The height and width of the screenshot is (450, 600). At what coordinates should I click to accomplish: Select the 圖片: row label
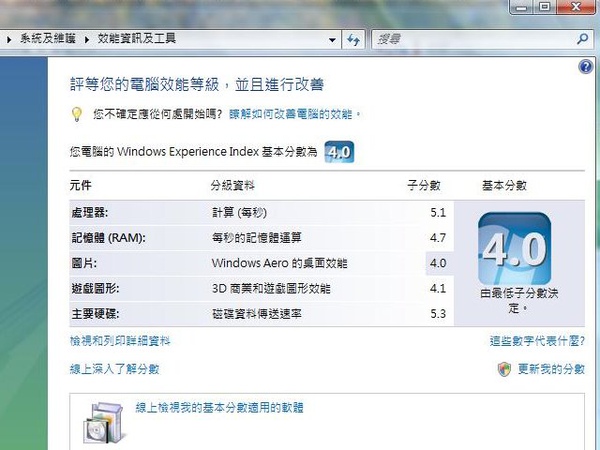84,263
